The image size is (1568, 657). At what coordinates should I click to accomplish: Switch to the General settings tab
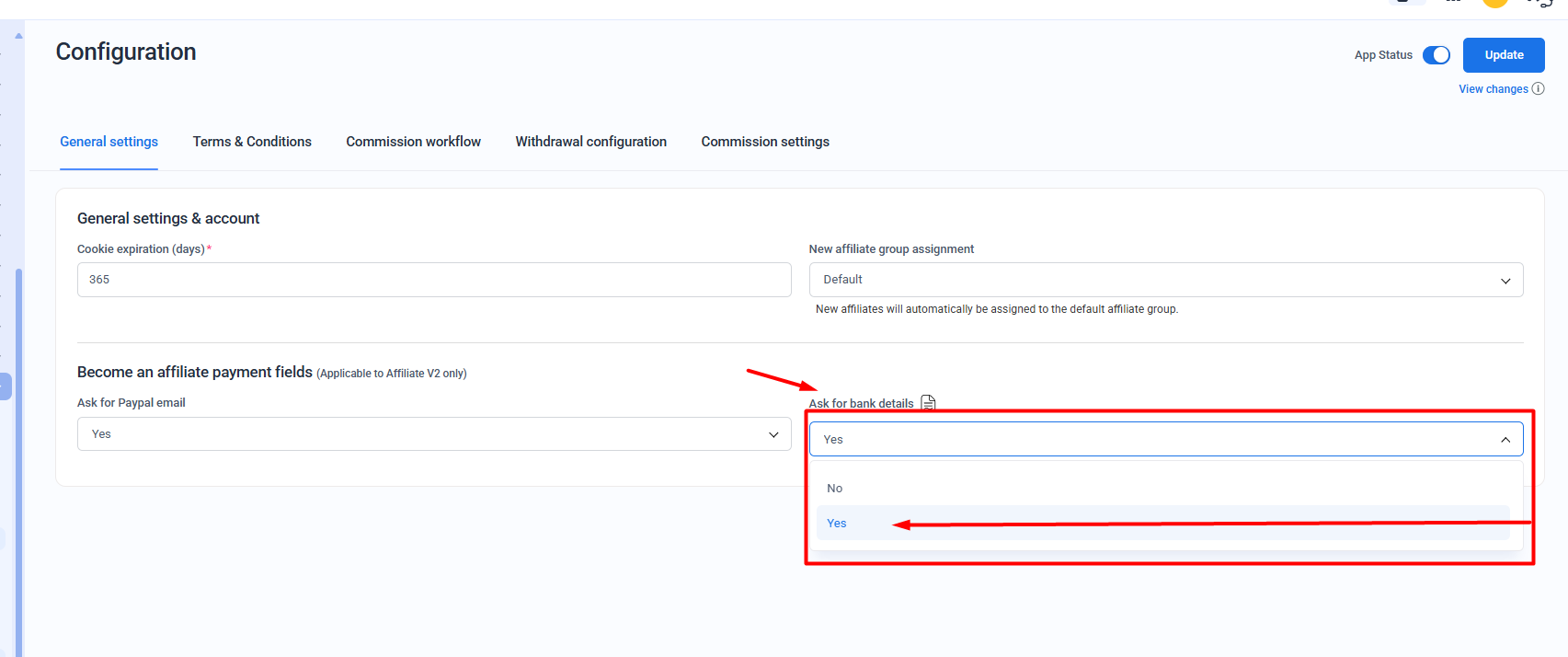point(109,142)
